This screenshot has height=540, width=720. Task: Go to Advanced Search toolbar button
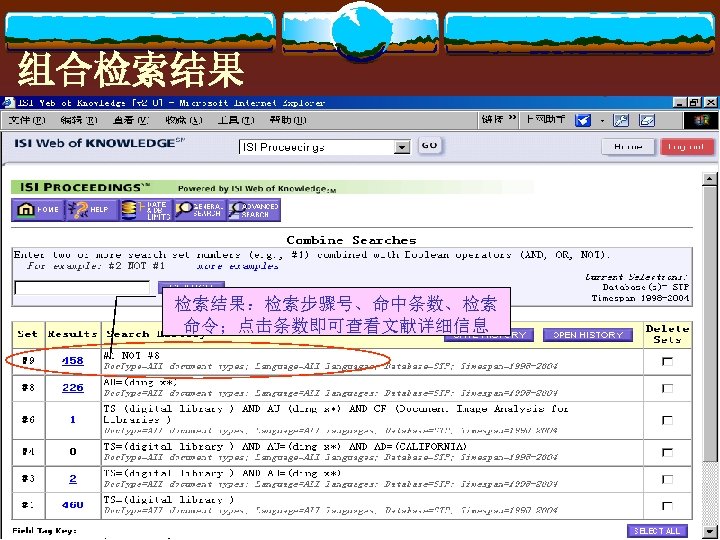pyautogui.click(x=253, y=210)
